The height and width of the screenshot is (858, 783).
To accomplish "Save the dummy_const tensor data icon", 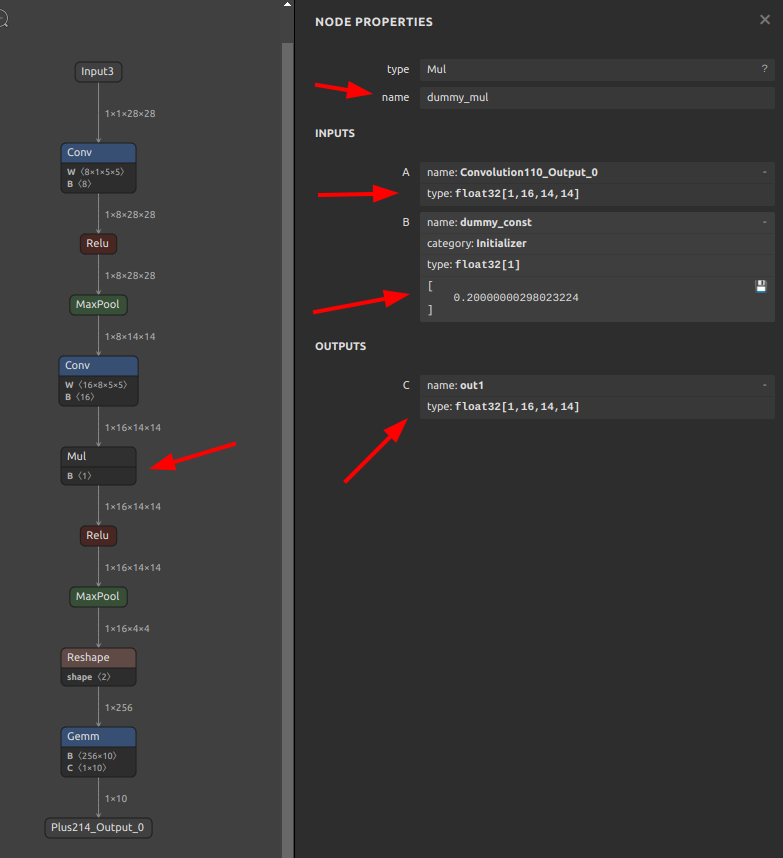I will 760,287.
